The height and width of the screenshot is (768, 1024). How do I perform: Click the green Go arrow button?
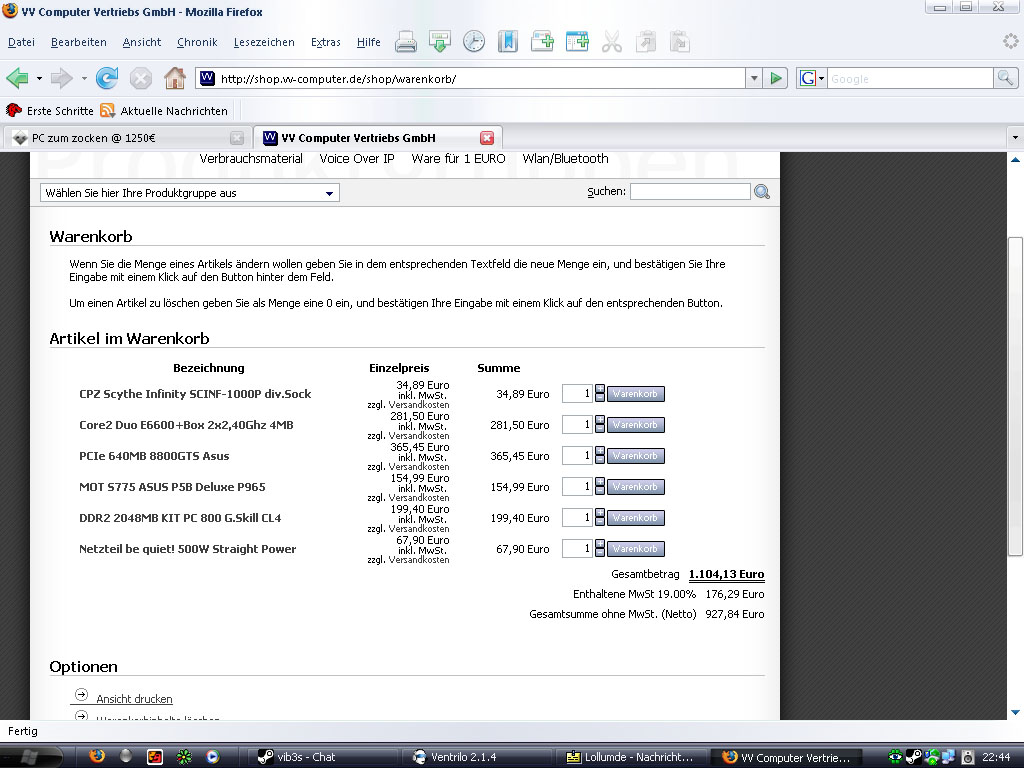click(x=776, y=79)
